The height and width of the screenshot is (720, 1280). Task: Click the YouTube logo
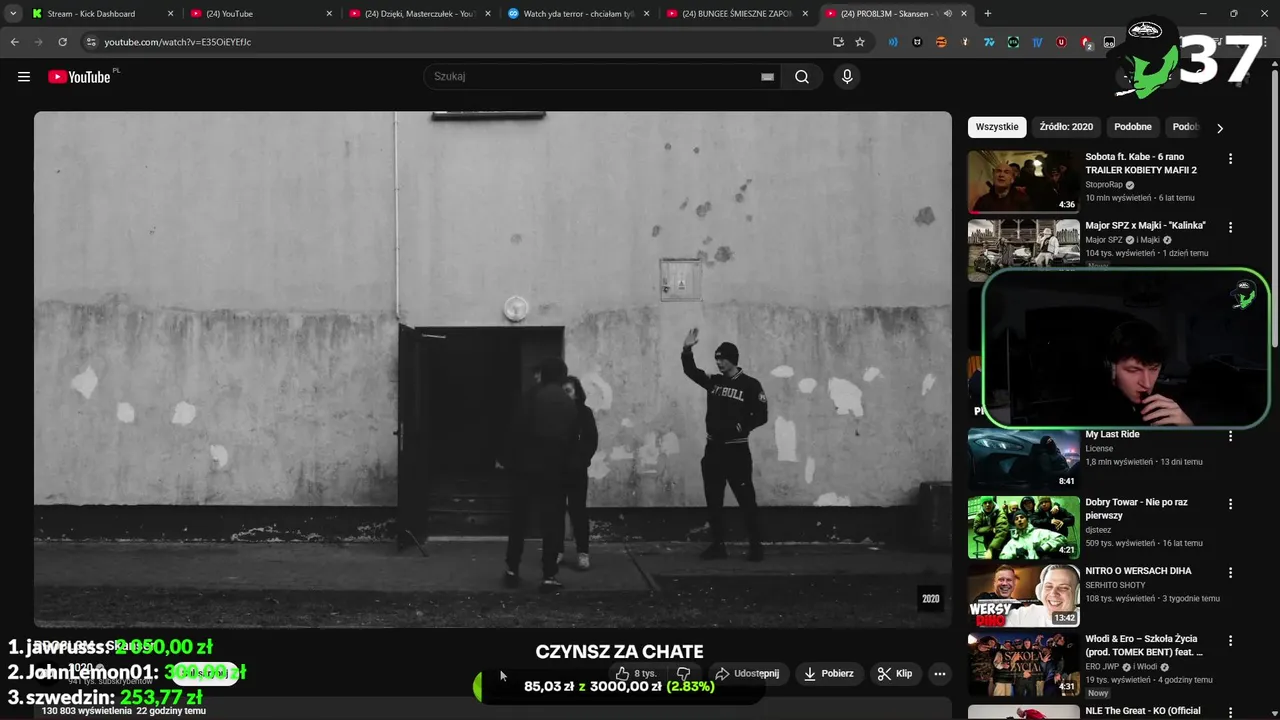79,77
